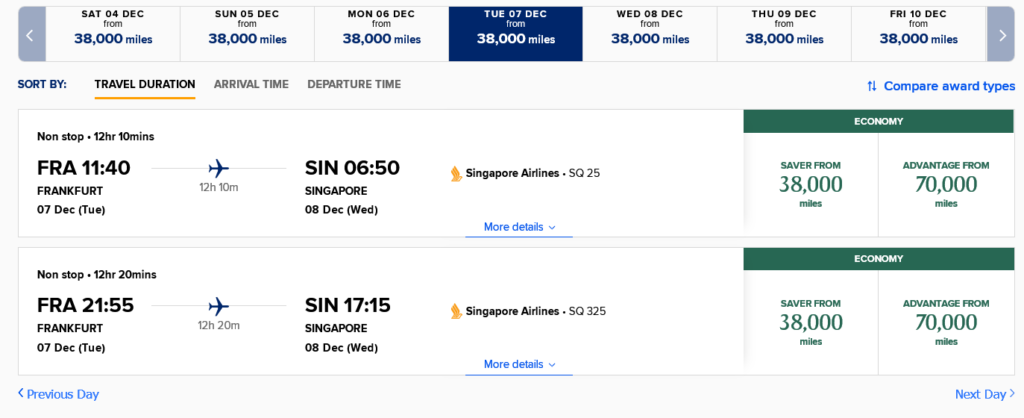
Task: Click the plane icon on SQ 25 flight
Action: 218,168
